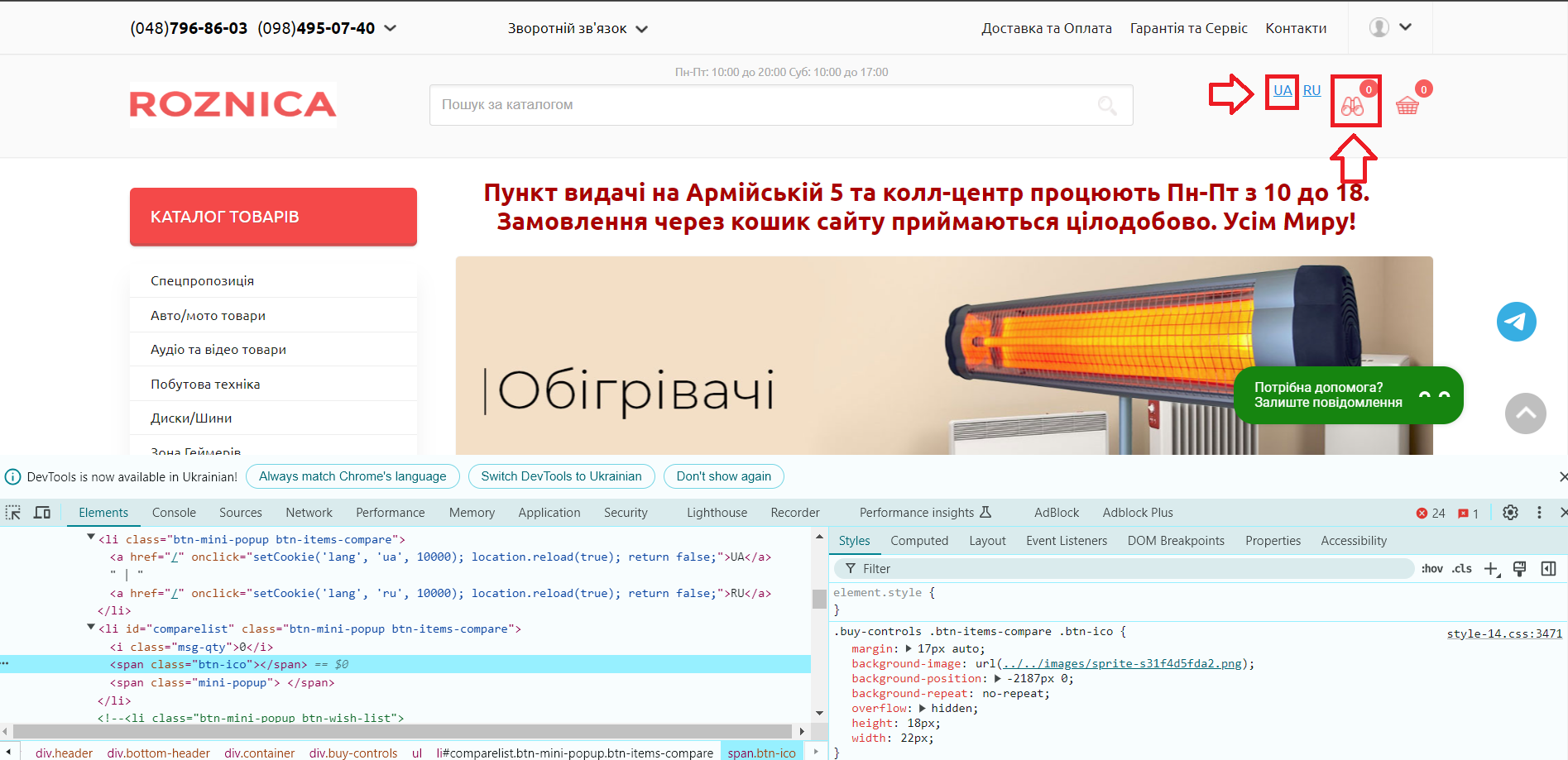Click the scroll-to-top arrow button
Image resolution: width=1568 pixels, height=760 pixels.
click(x=1525, y=413)
